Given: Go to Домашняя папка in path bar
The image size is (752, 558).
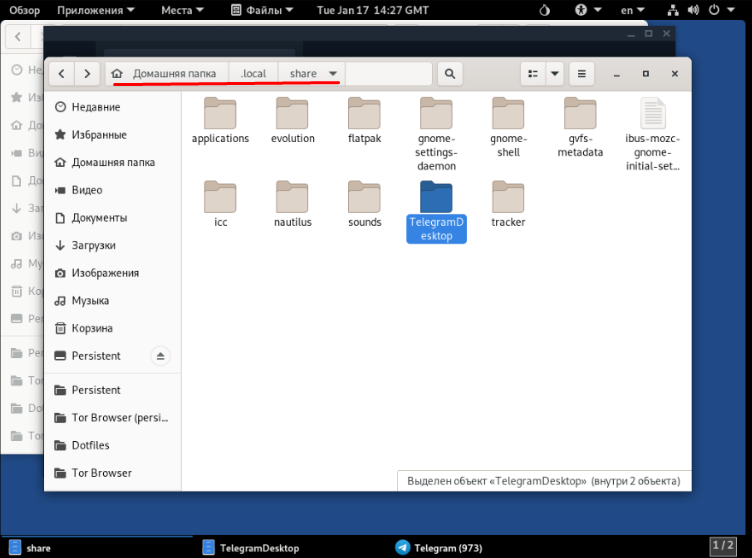Looking at the screenshot, I should (x=173, y=74).
